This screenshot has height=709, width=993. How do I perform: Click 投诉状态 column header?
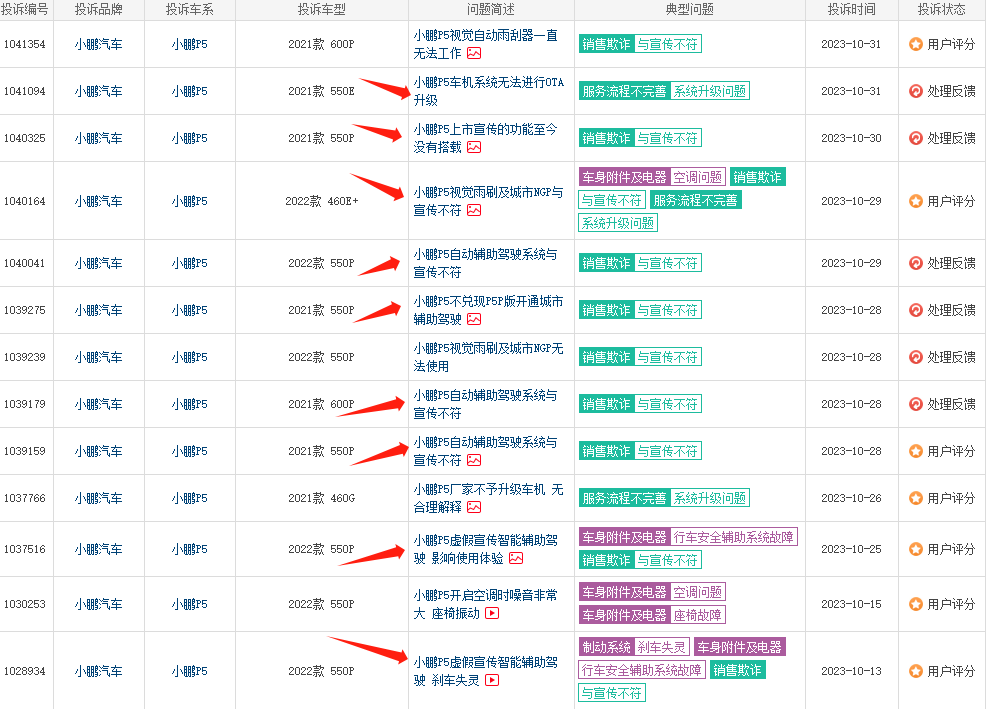942,9
